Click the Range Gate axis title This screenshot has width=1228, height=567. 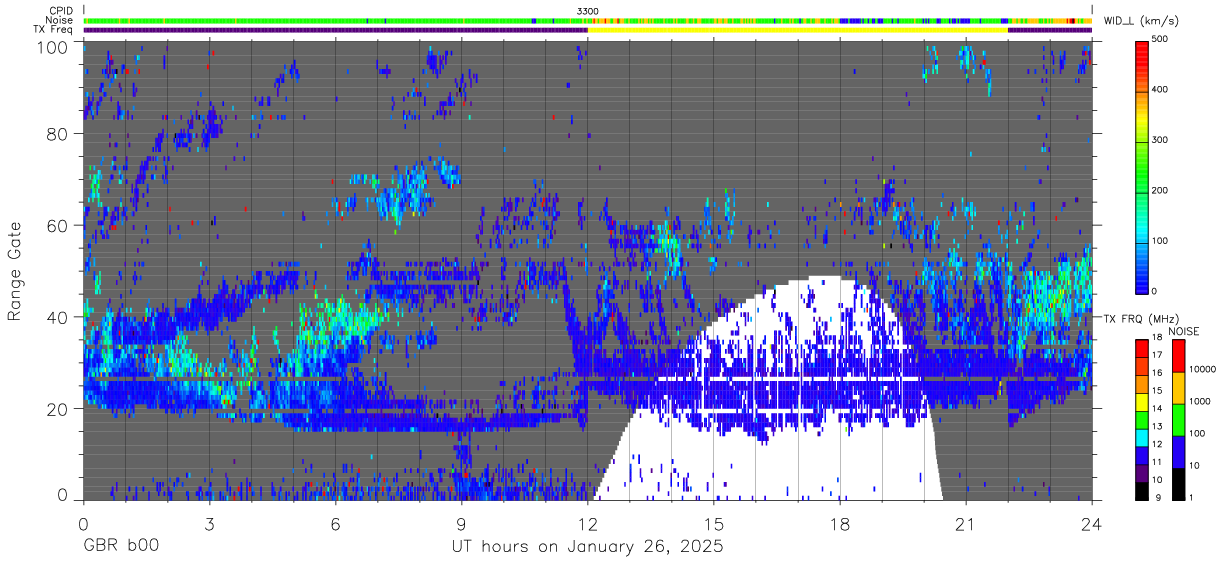point(15,272)
